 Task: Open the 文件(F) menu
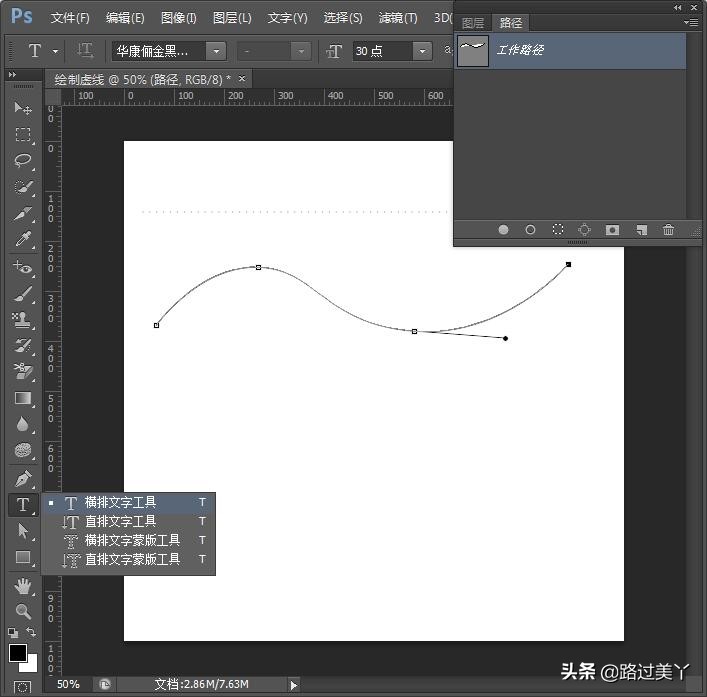tap(70, 18)
